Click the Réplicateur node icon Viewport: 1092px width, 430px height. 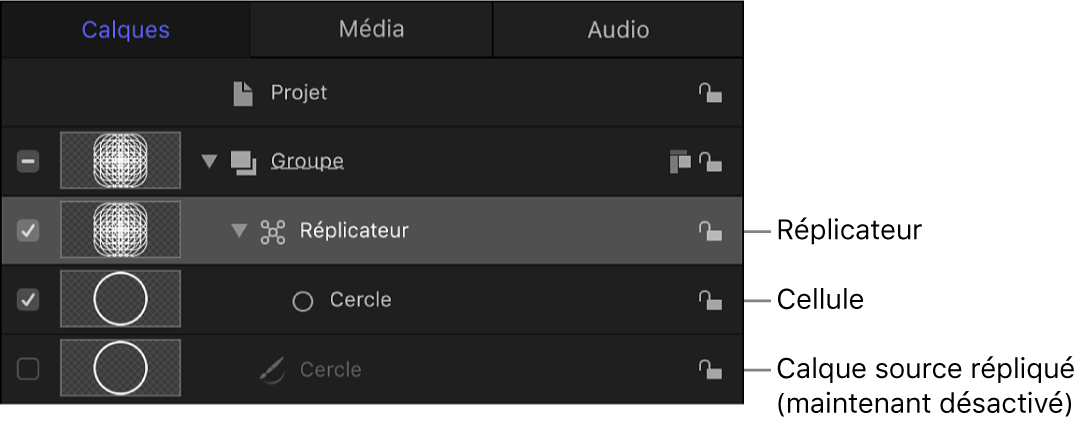coord(273,232)
